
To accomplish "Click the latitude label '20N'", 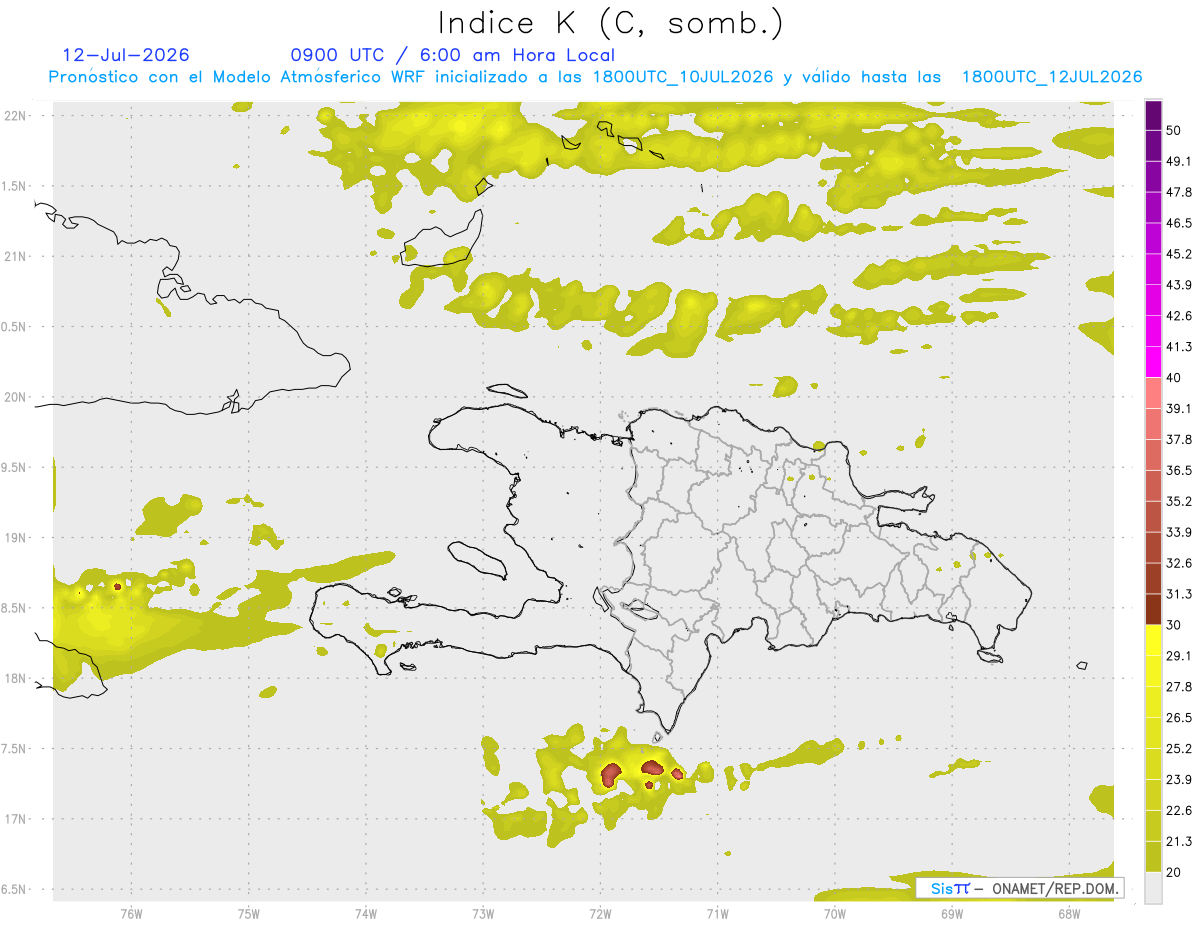I will 16,397.
